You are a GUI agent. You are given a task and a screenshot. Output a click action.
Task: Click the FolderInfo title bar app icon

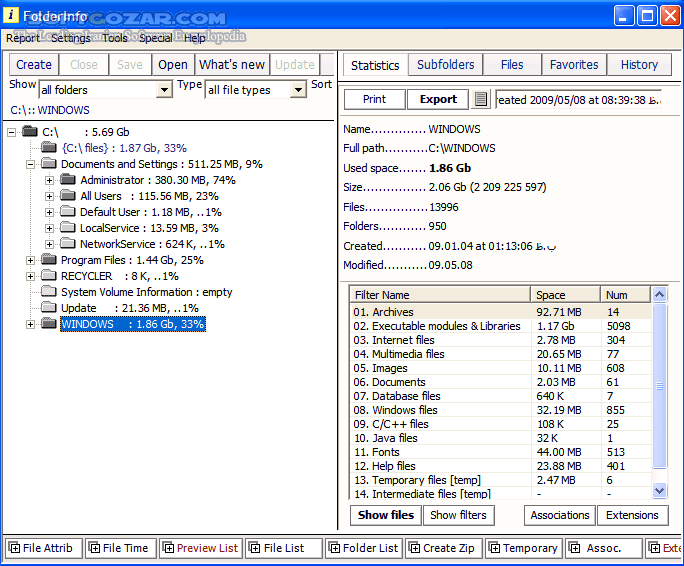pyautogui.click(x=11, y=15)
